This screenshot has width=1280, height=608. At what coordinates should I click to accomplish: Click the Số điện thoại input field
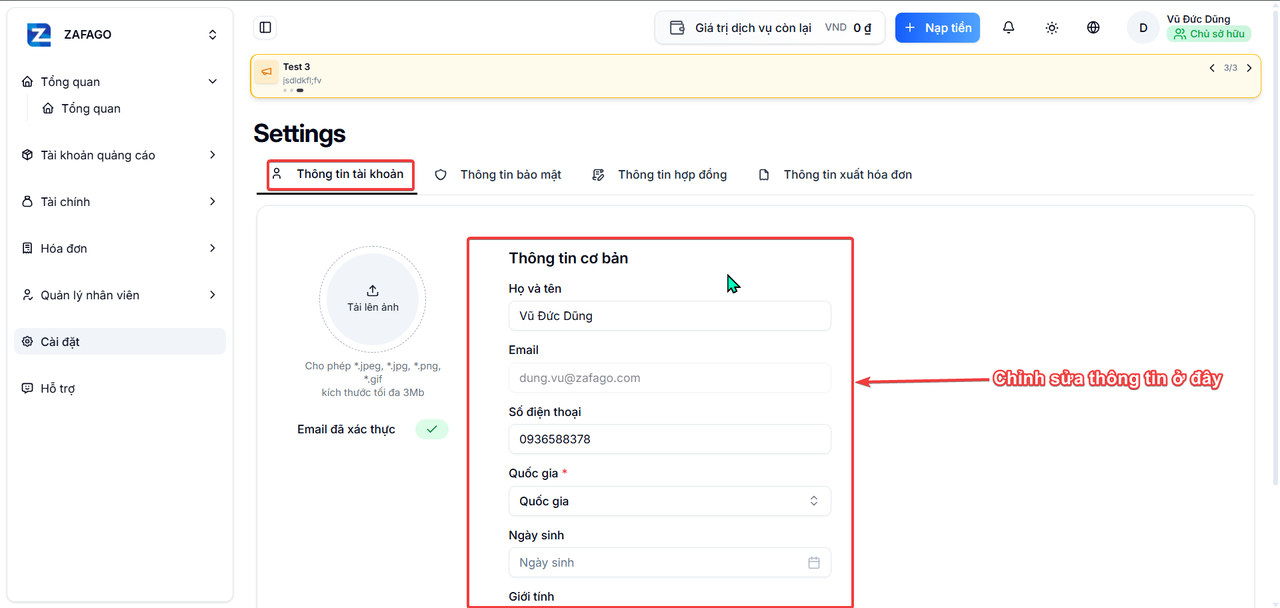pos(670,439)
